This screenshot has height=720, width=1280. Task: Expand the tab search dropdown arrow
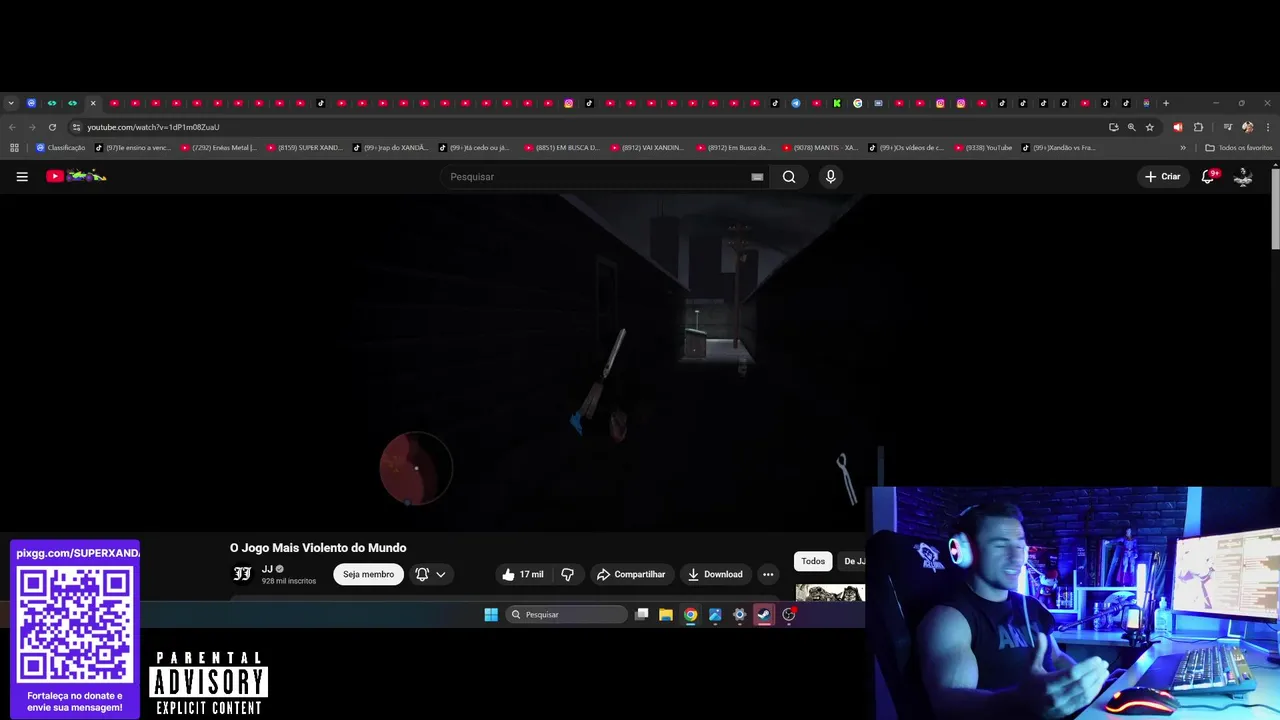point(11,103)
